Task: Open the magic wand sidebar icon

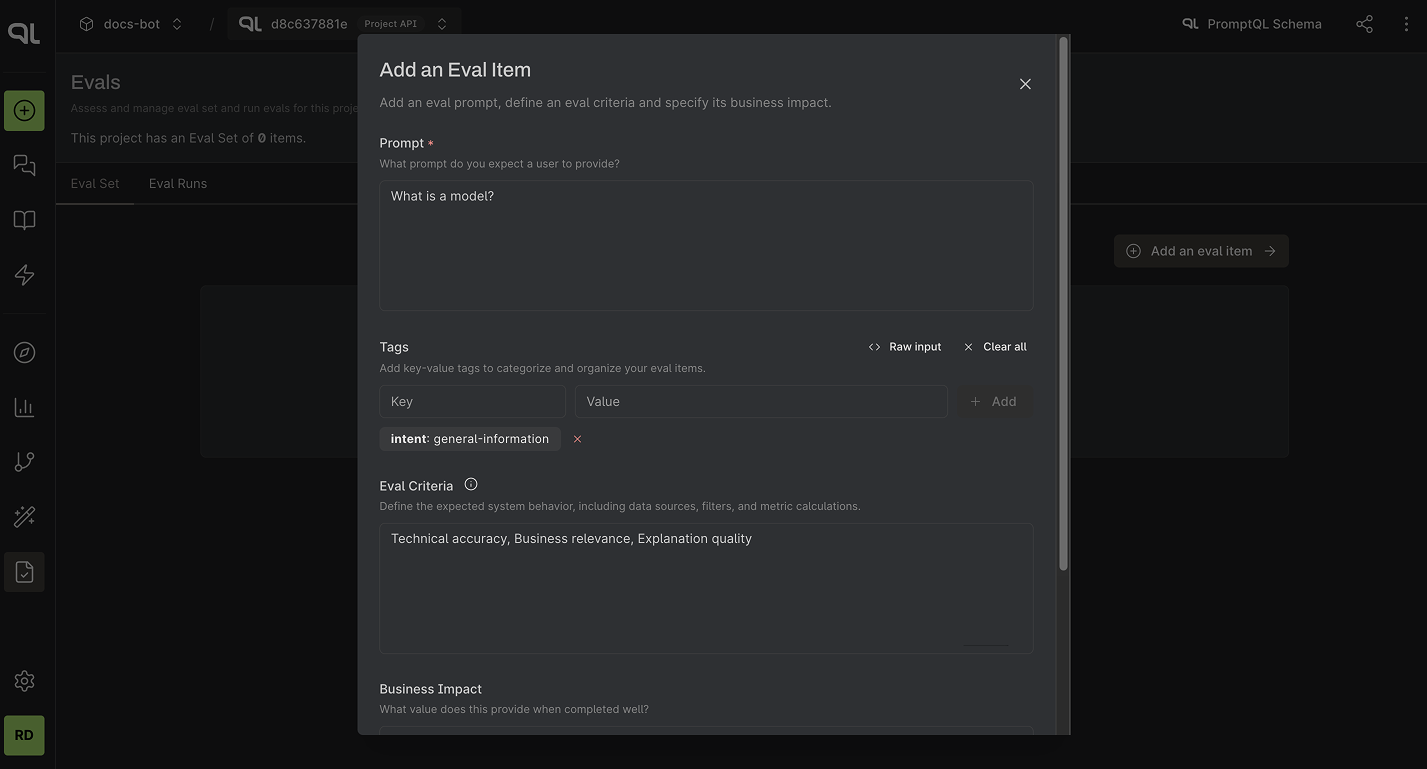Action: click(x=24, y=516)
